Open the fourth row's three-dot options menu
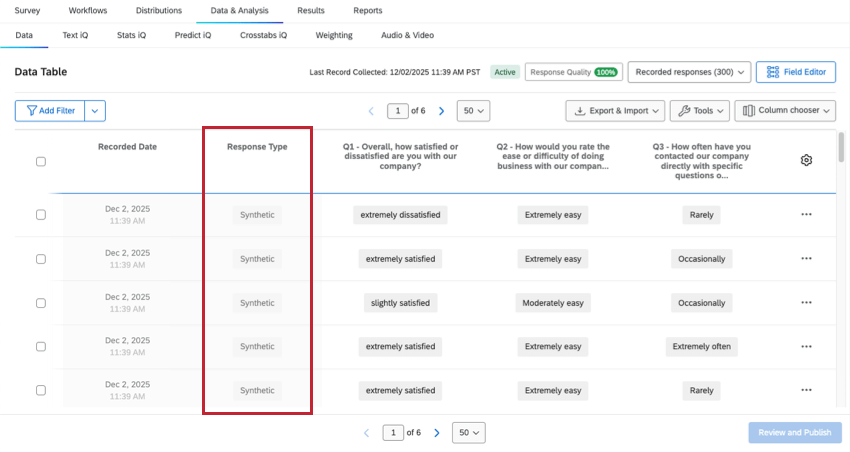The width and height of the screenshot is (850, 452). pyautogui.click(x=806, y=347)
